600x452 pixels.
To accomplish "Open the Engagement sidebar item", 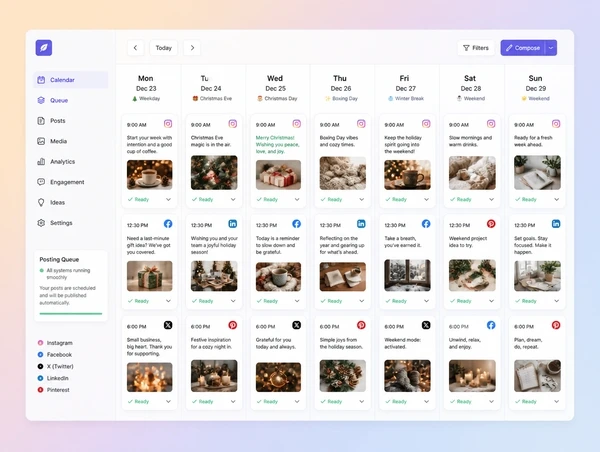I will (x=70, y=182).
